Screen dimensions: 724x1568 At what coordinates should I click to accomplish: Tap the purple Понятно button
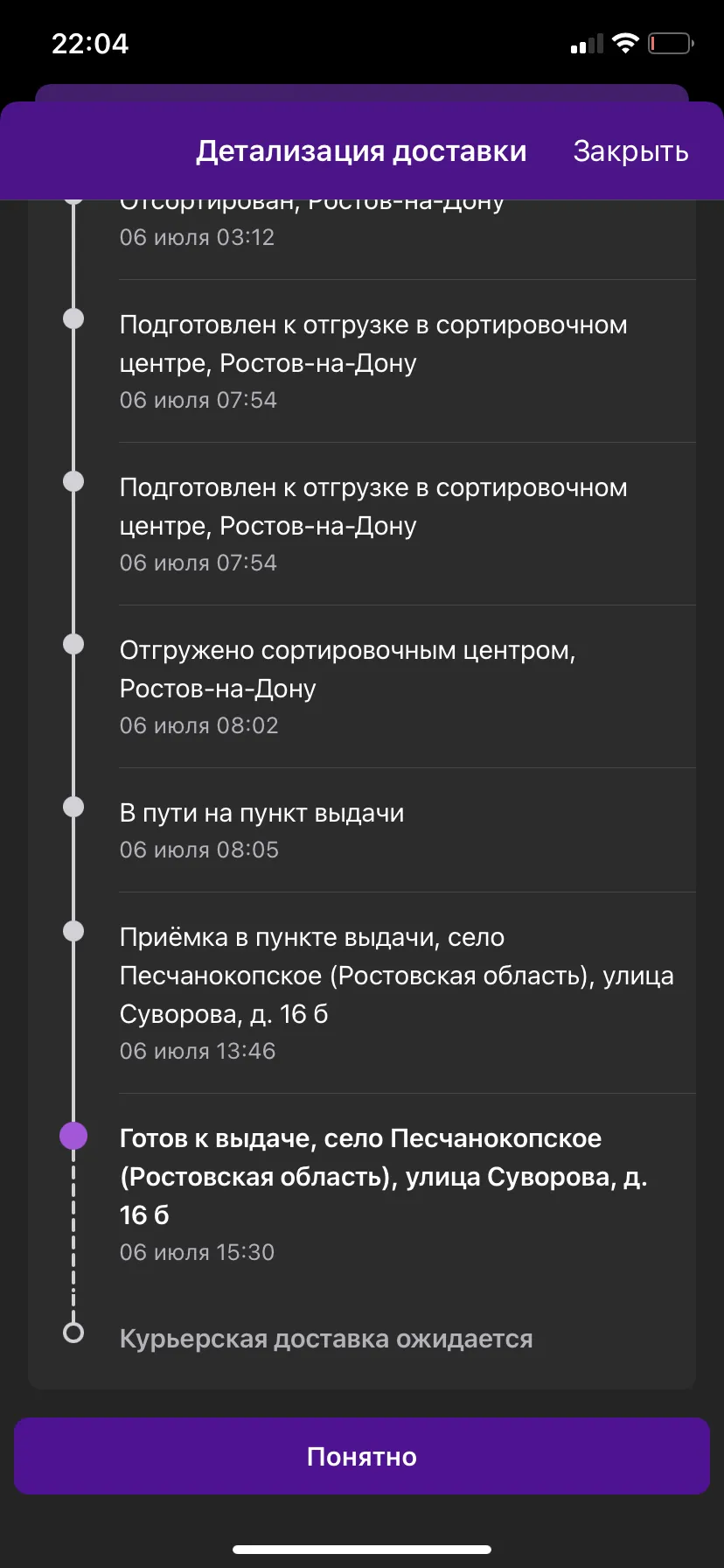click(362, 1456)
